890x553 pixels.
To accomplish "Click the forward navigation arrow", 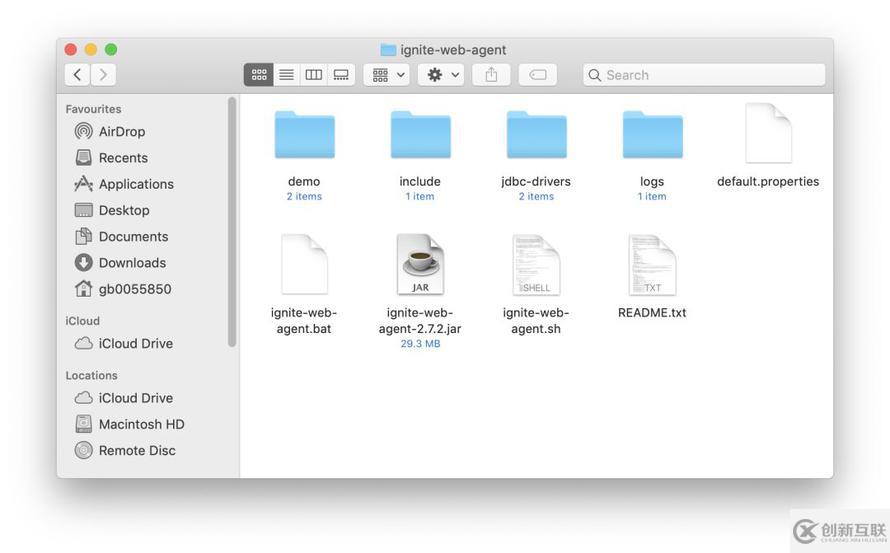I will coord(103,75).
